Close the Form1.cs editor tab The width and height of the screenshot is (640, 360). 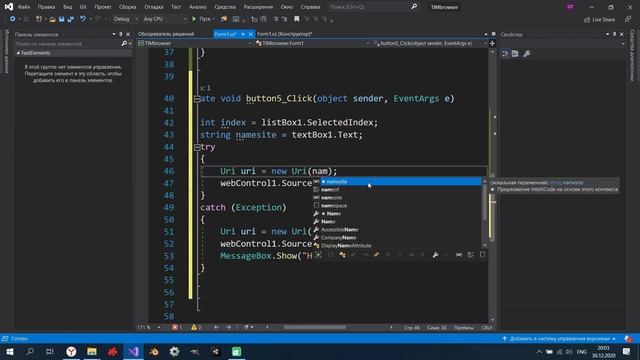tap(251, 34)
